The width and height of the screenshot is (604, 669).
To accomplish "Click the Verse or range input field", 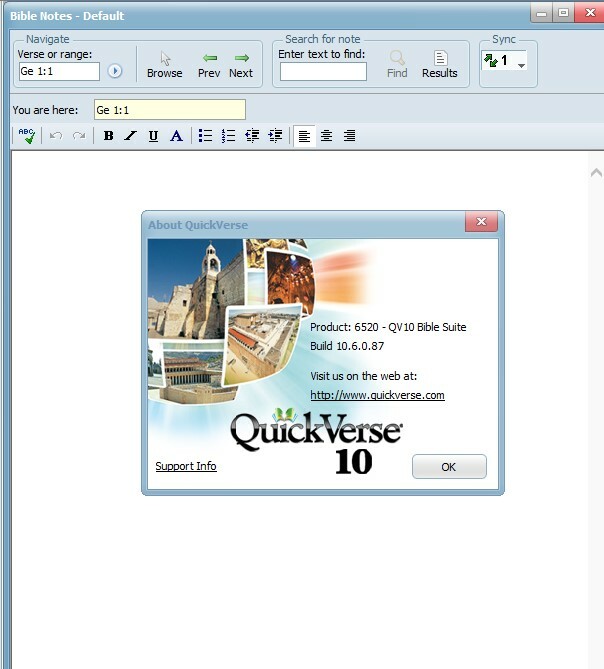I will (x=59, y=71).
